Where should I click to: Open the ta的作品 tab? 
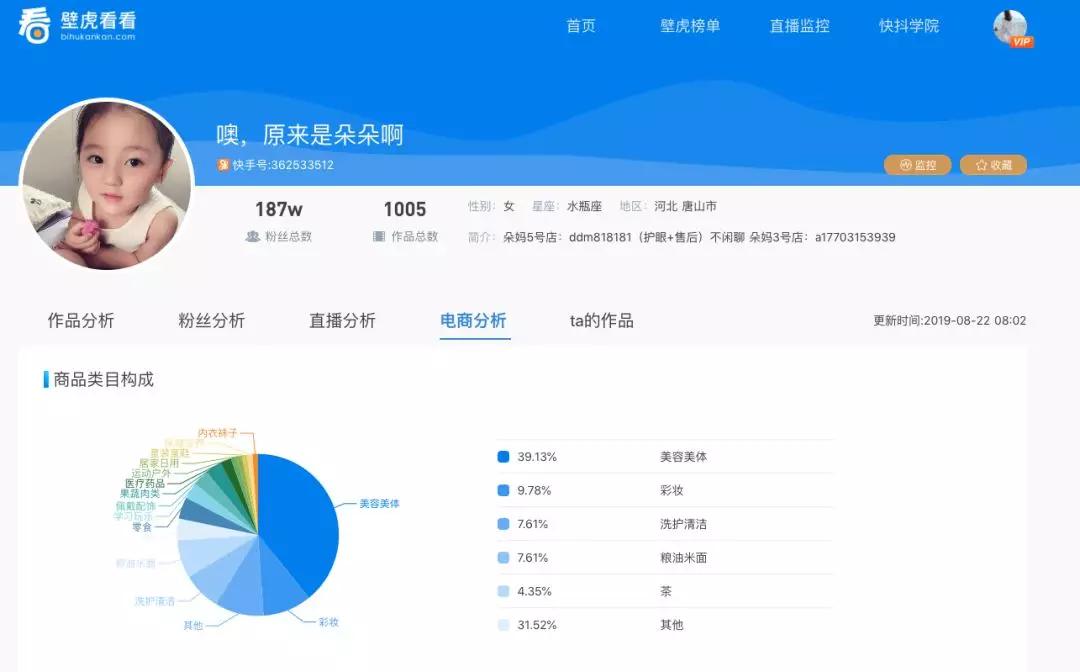[x=601, y=321]
